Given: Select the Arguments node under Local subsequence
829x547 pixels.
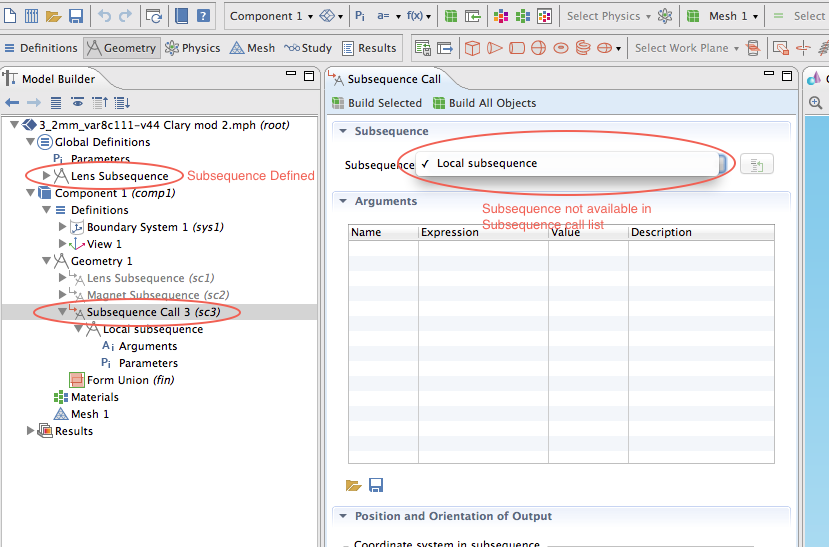Looking at the screenshot, I should 148,346.
